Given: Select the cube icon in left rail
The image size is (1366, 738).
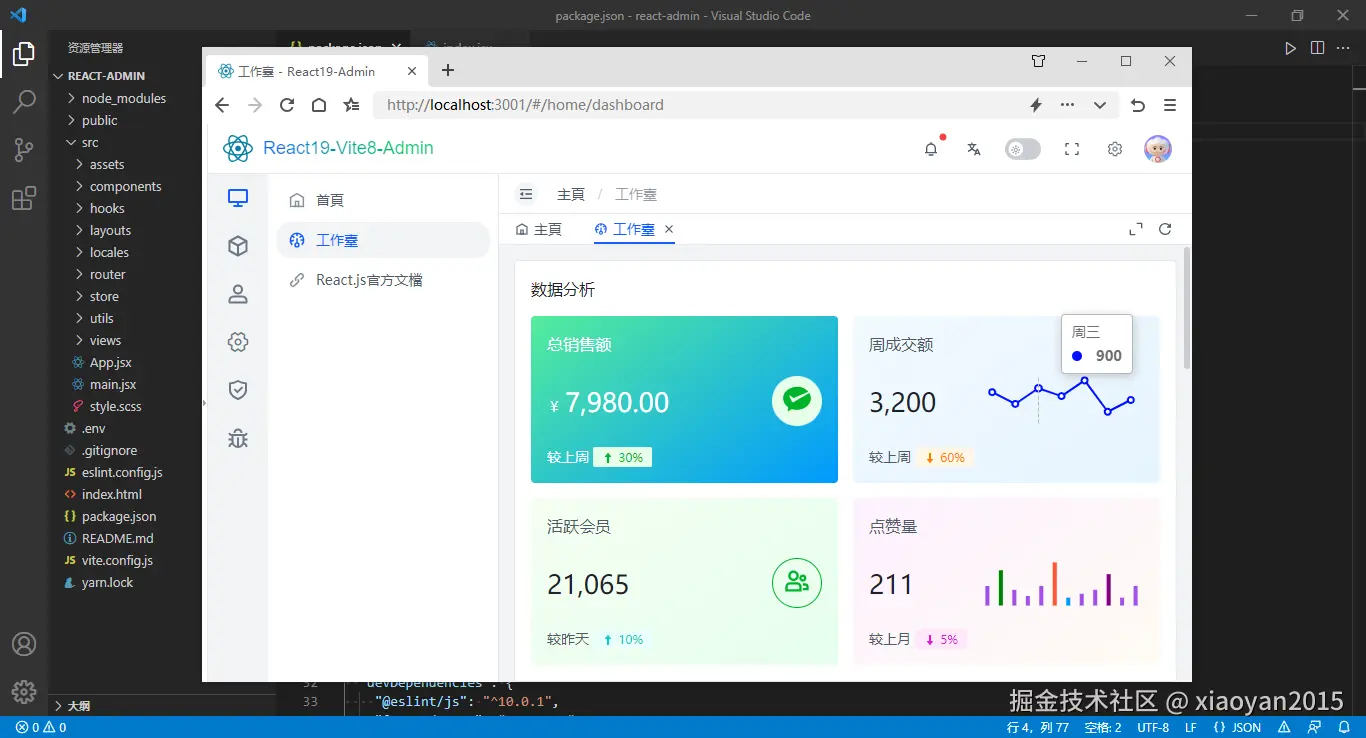Looking at the screenshot, I should (238, 246).
